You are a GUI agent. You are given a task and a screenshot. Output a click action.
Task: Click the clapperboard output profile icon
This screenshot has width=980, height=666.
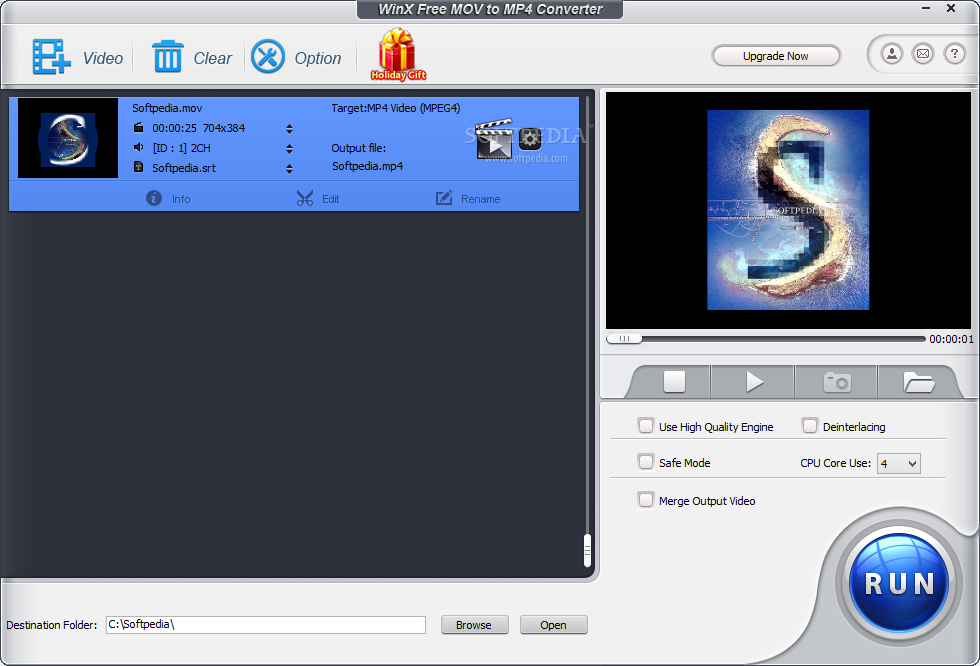494,140
